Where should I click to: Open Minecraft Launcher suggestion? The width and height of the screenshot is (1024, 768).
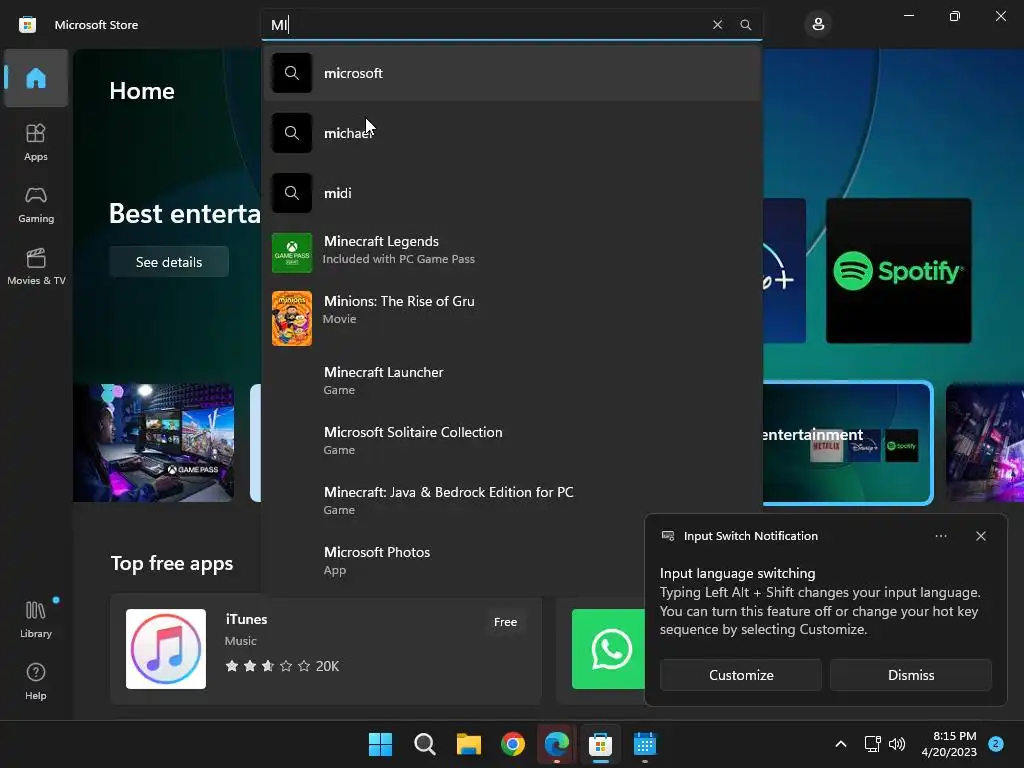pos(511,381)
